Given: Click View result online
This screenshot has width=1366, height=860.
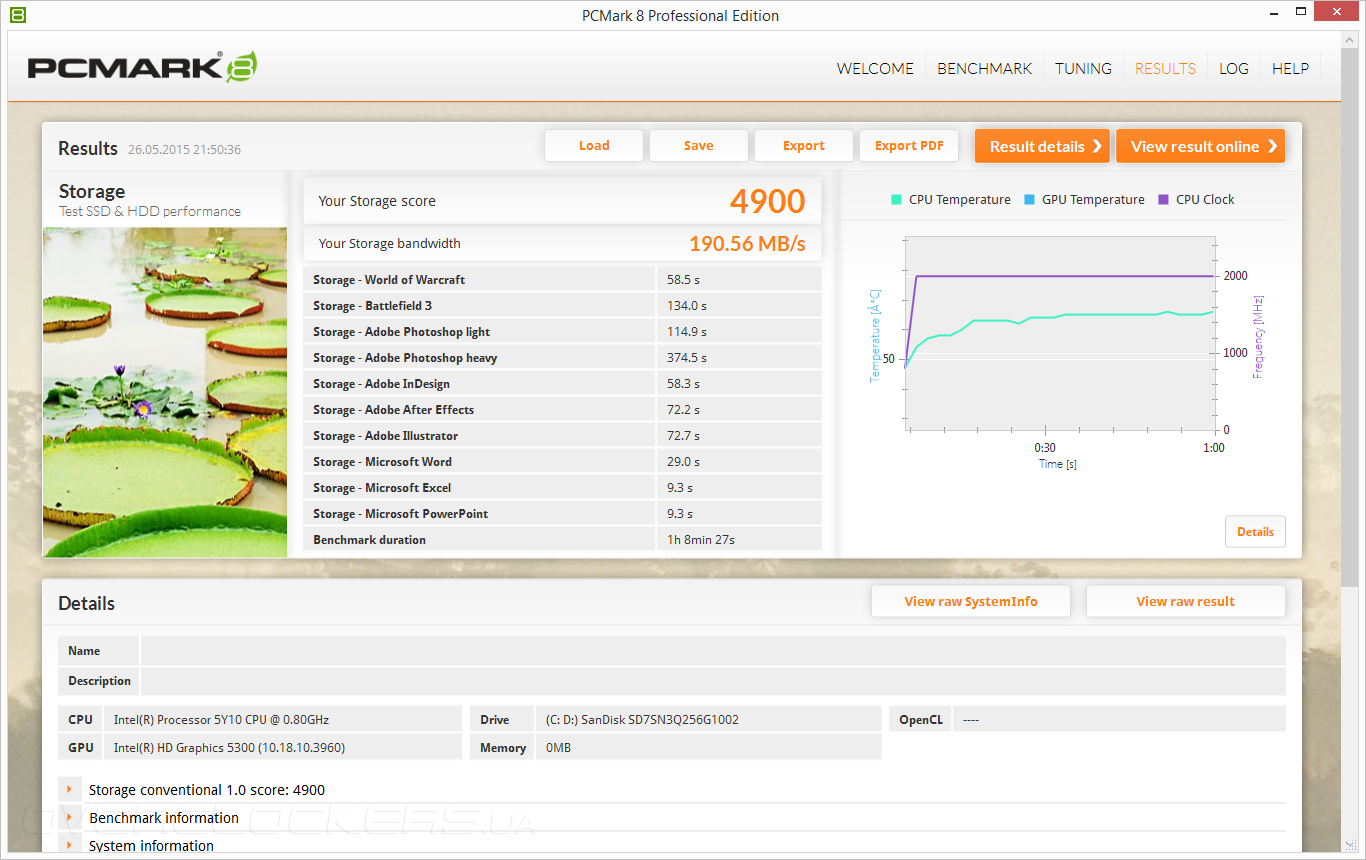Looking at the screenshot, I should click(1201, 146).
